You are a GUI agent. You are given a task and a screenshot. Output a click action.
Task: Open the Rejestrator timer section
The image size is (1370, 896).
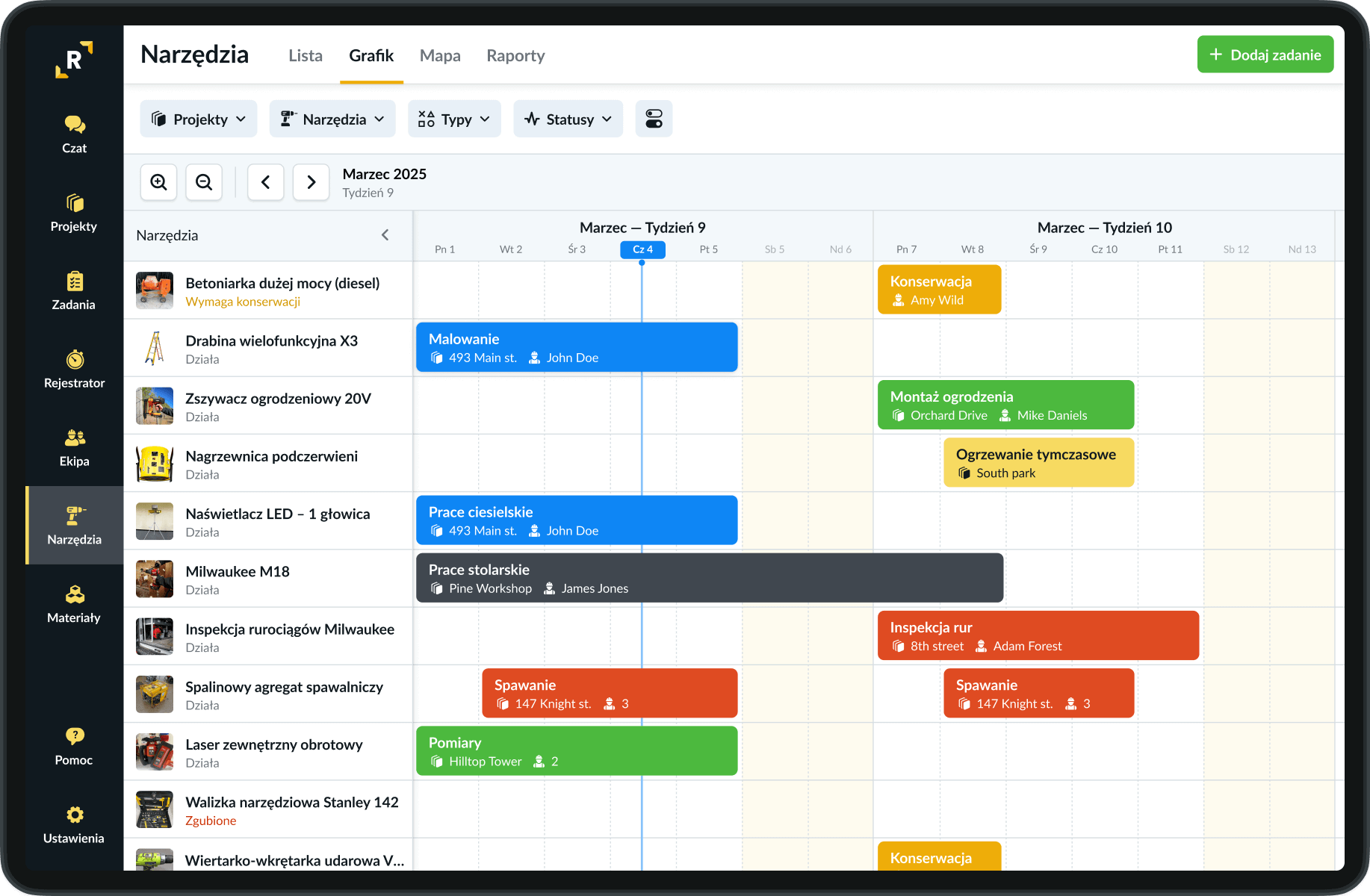coord(74,370)
